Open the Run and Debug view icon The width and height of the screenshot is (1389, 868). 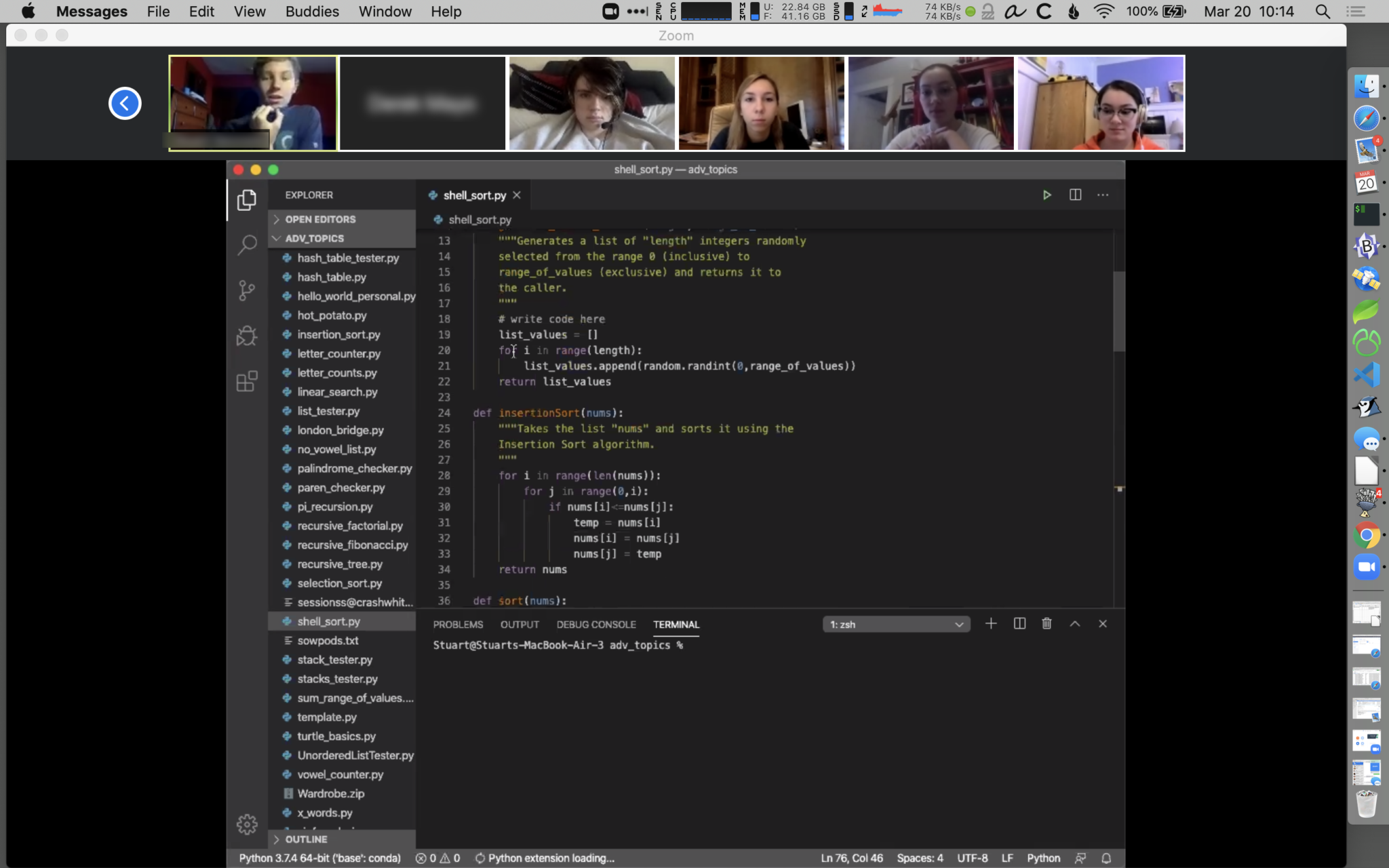[247, 336]
